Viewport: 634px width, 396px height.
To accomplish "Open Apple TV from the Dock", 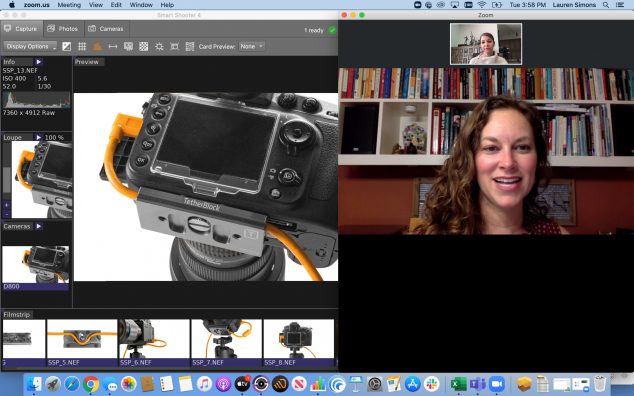I will pos(242,383).
